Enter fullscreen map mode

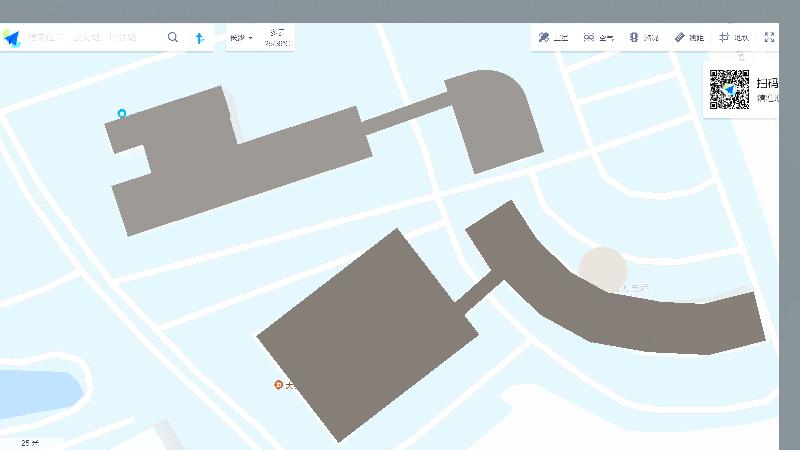[x=769, y=38]
